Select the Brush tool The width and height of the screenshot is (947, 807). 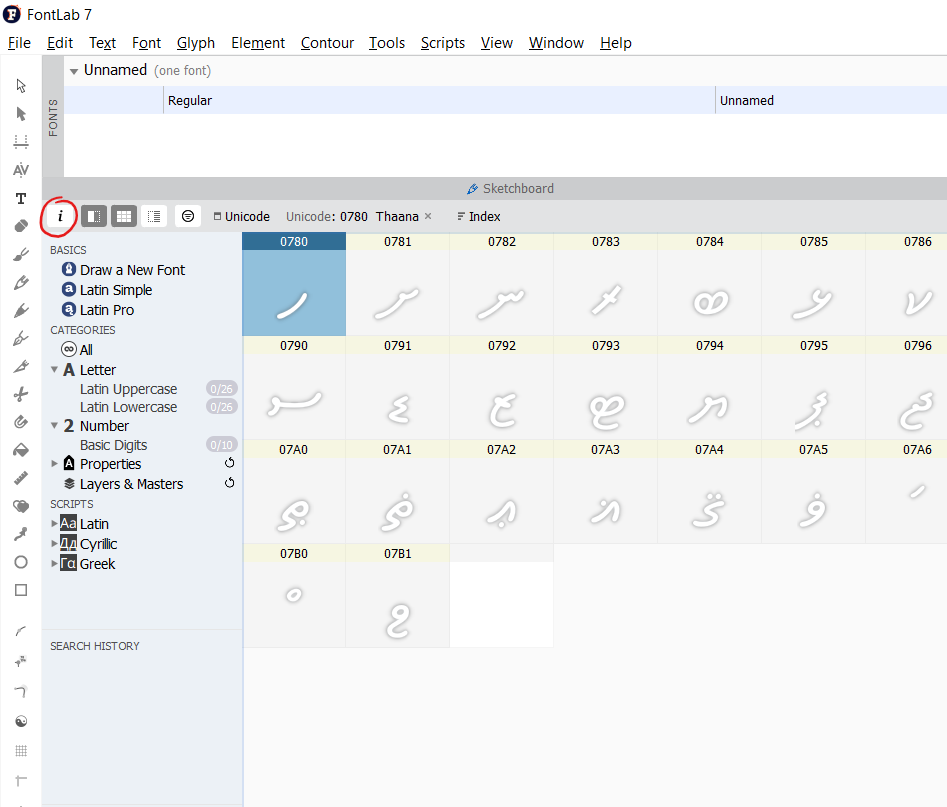tap(21, 254)
